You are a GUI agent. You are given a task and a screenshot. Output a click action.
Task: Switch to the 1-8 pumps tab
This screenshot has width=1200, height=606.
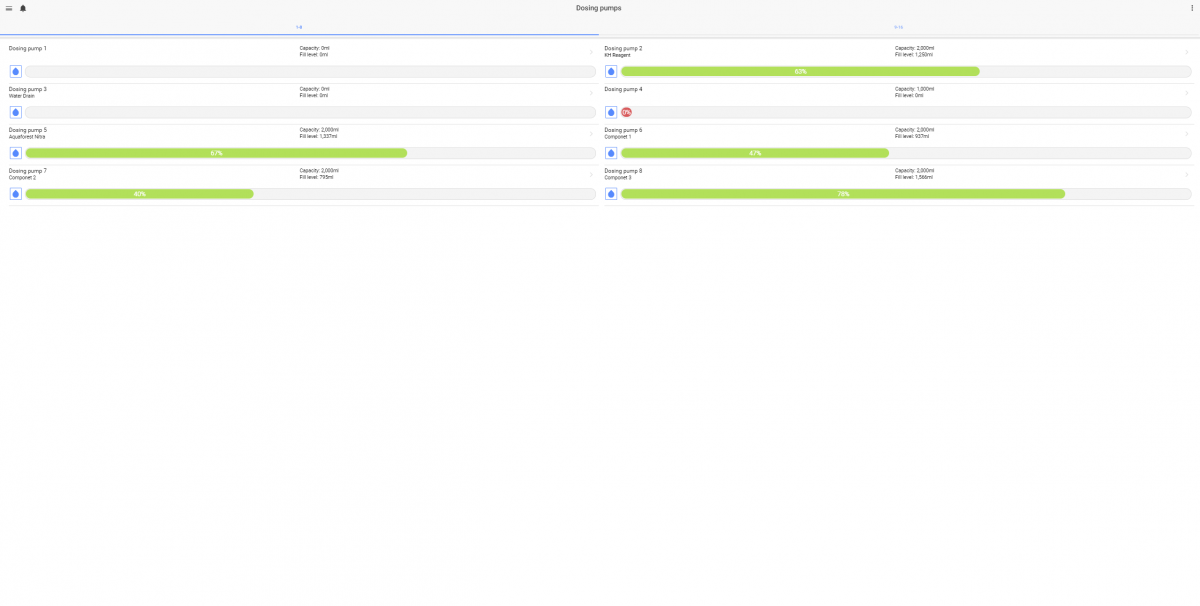tap(299, 27)
